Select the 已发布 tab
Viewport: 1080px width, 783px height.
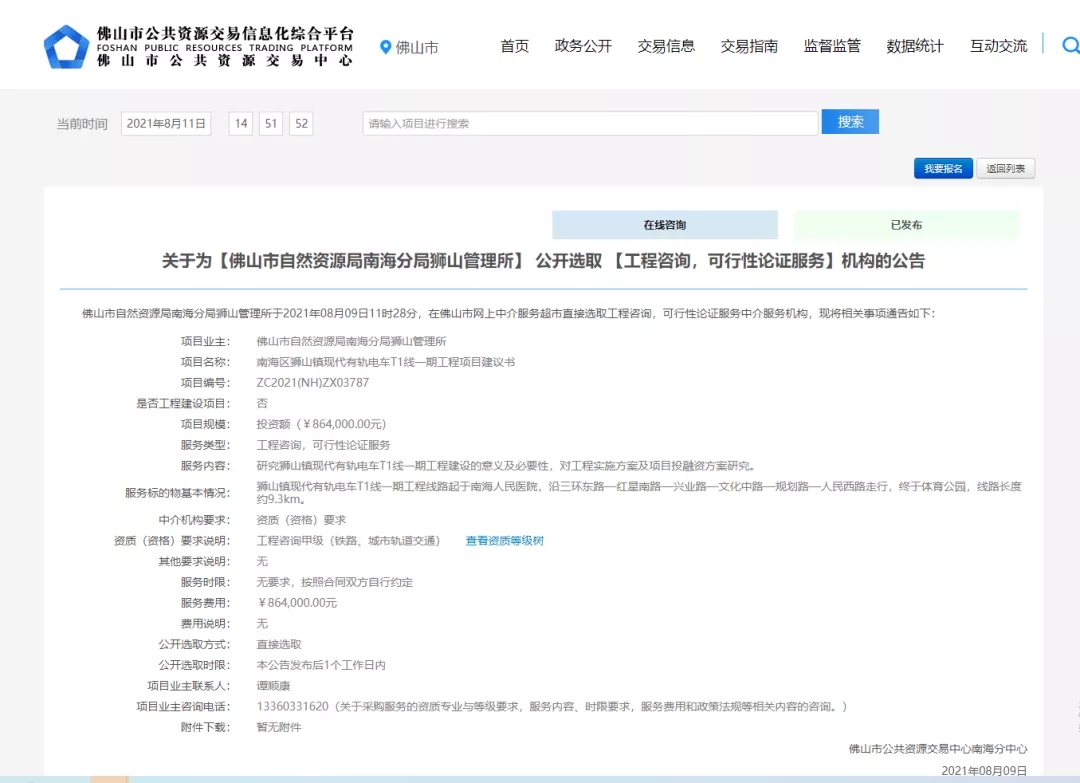coord(906,225)
